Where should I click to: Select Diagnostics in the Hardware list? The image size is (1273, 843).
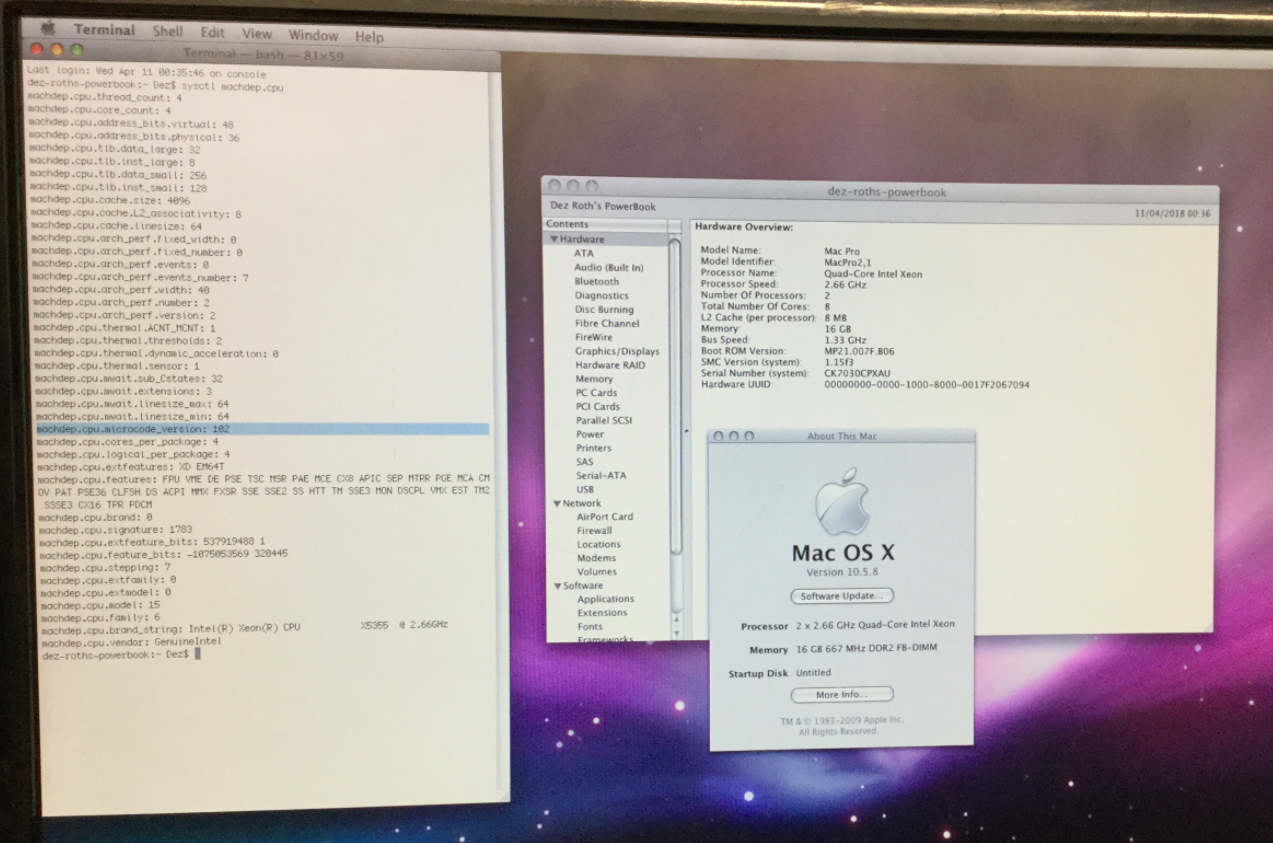click(x=601, y=296)
